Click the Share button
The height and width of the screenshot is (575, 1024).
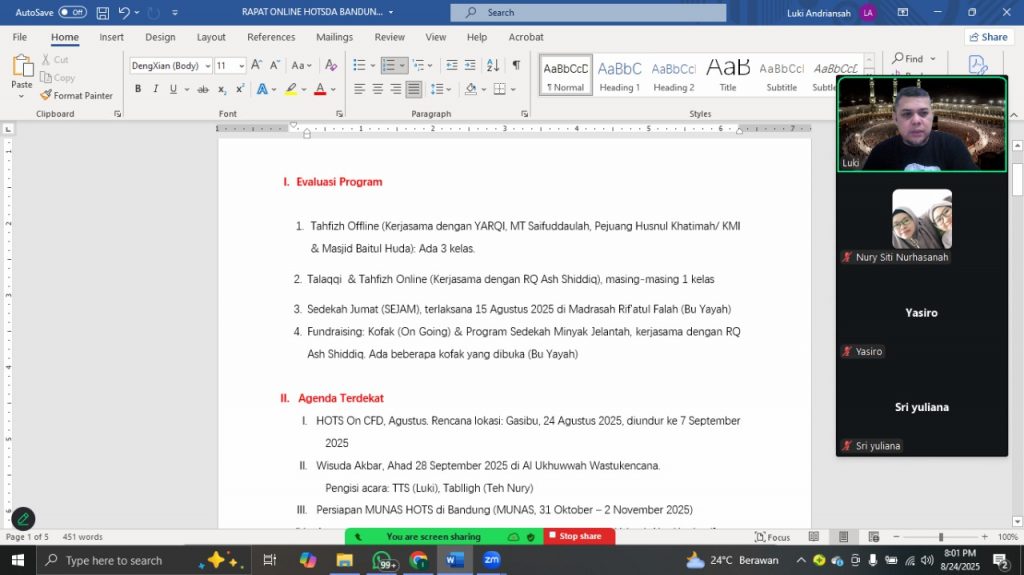click(x=988, y=37)
